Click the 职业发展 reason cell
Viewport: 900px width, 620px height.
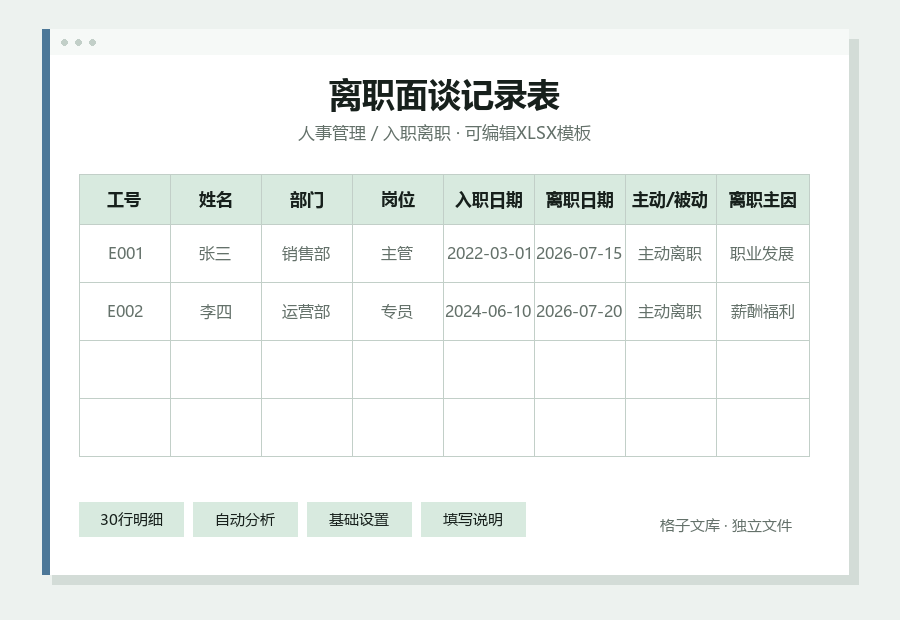[763, 254]
